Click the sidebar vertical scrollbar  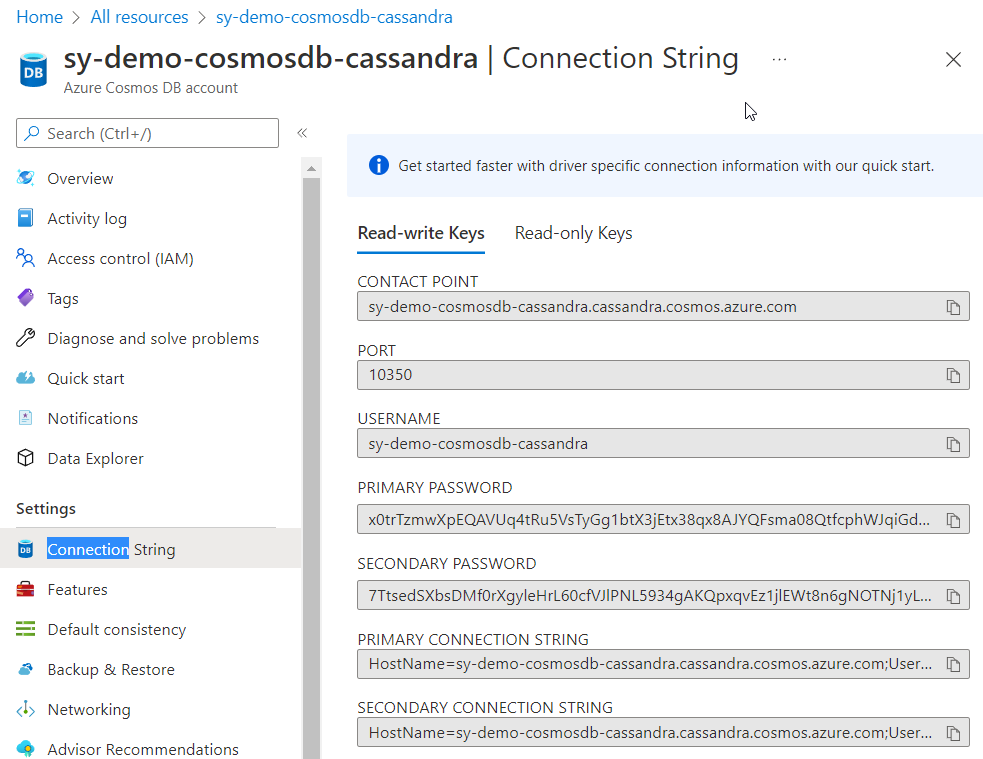tap(312, 468)
